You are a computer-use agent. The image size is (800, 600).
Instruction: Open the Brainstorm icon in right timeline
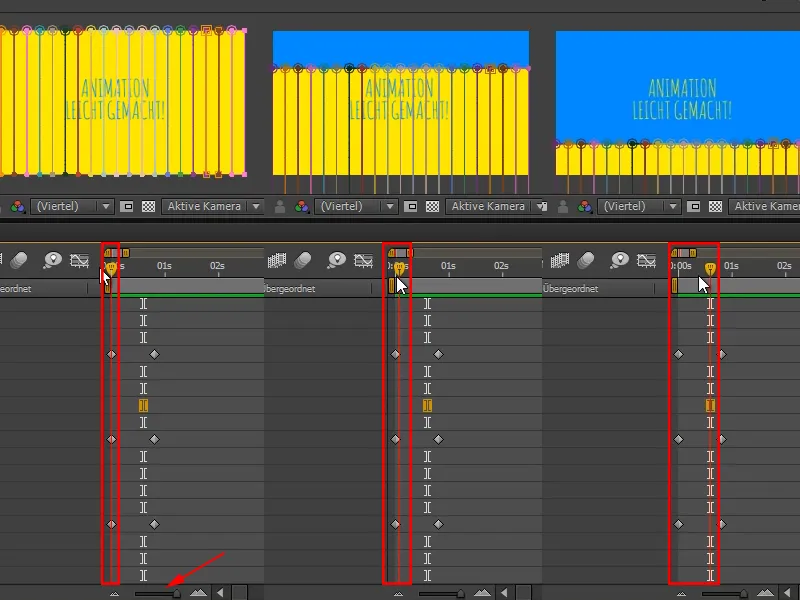(619, 260)
